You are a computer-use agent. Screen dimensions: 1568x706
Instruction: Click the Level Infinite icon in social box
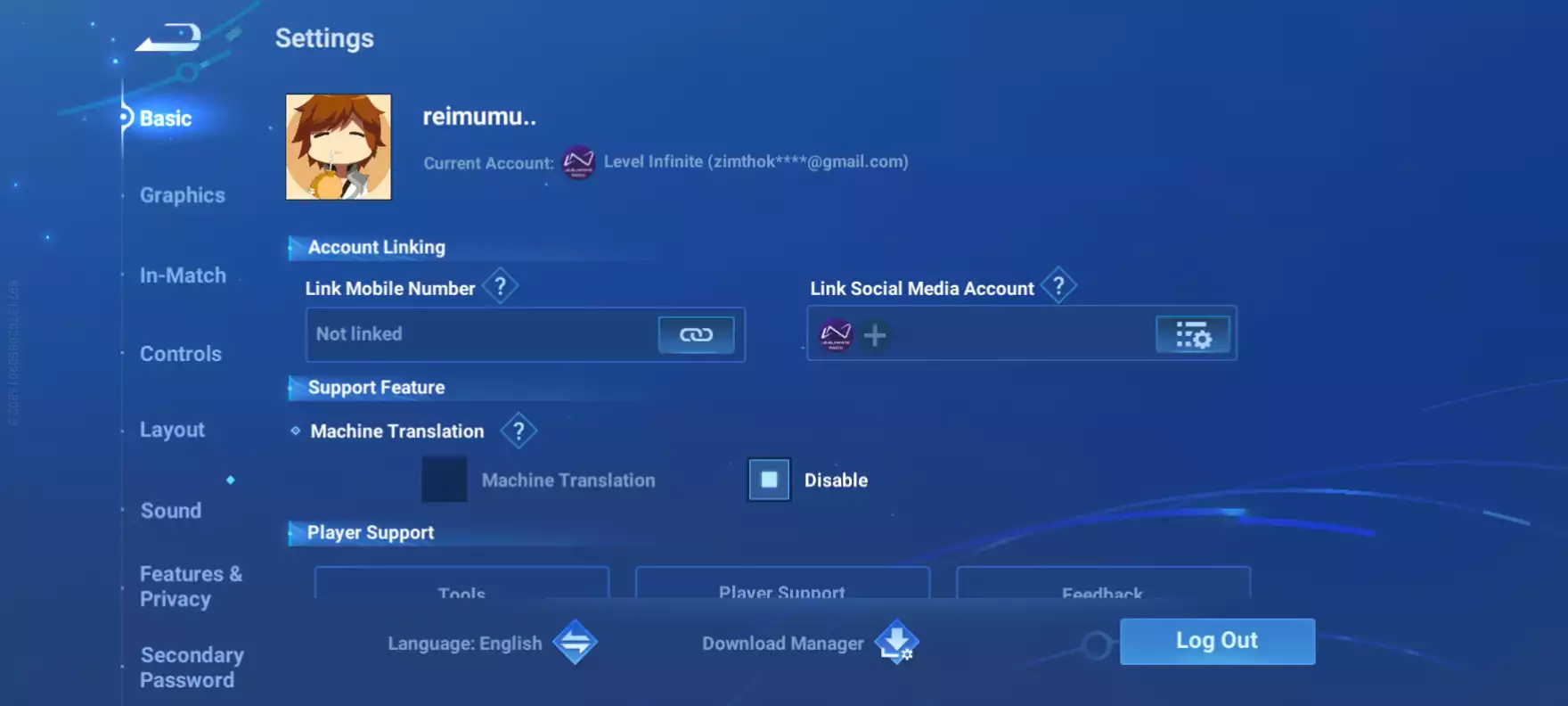click(836, 335)
